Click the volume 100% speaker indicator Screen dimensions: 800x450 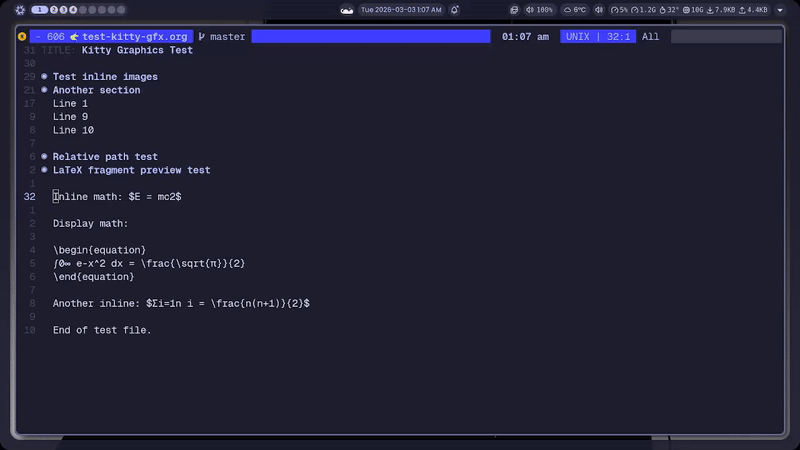(539, 10)
